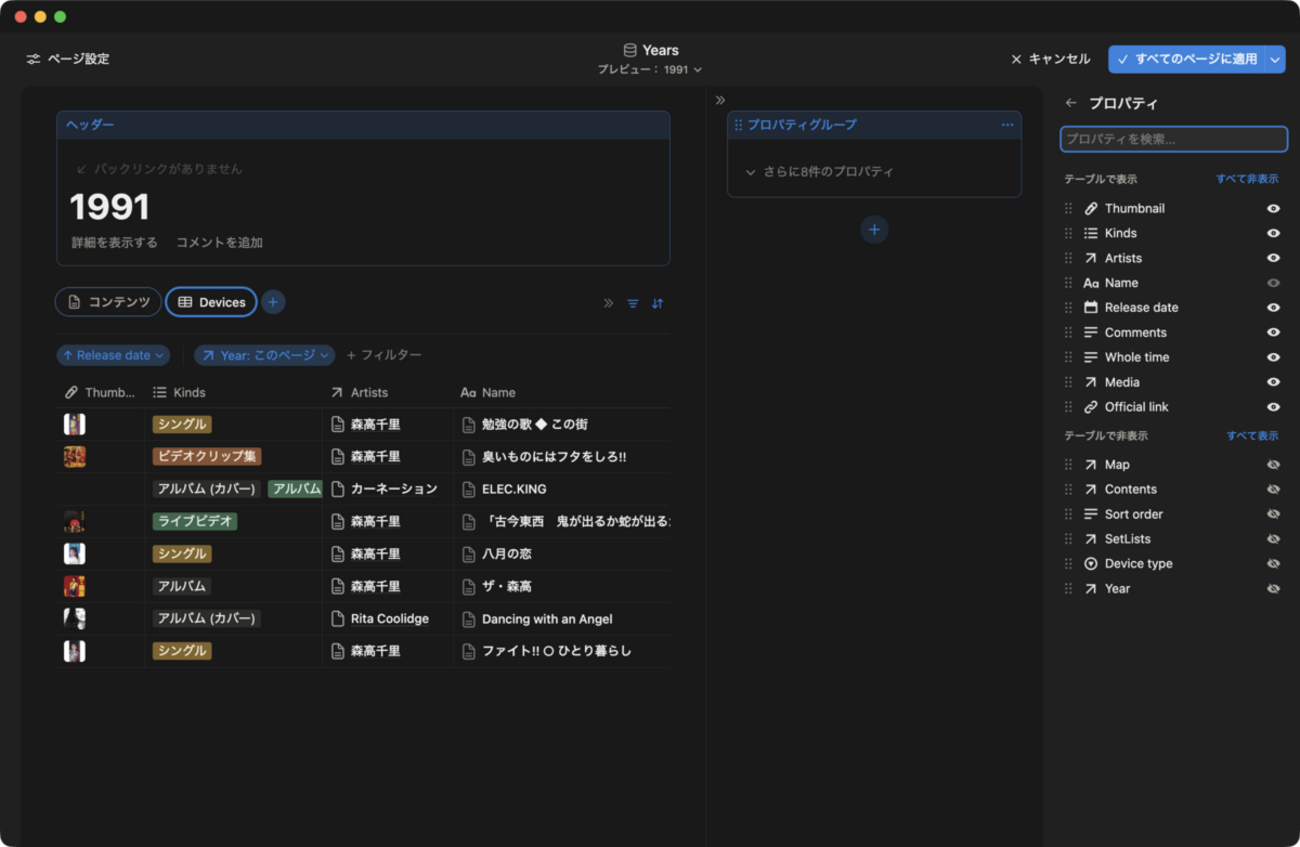Screen dimensions: 1300x847
Task: Hide the Kinds property using its eye icon
Action: pos(1273,233)
